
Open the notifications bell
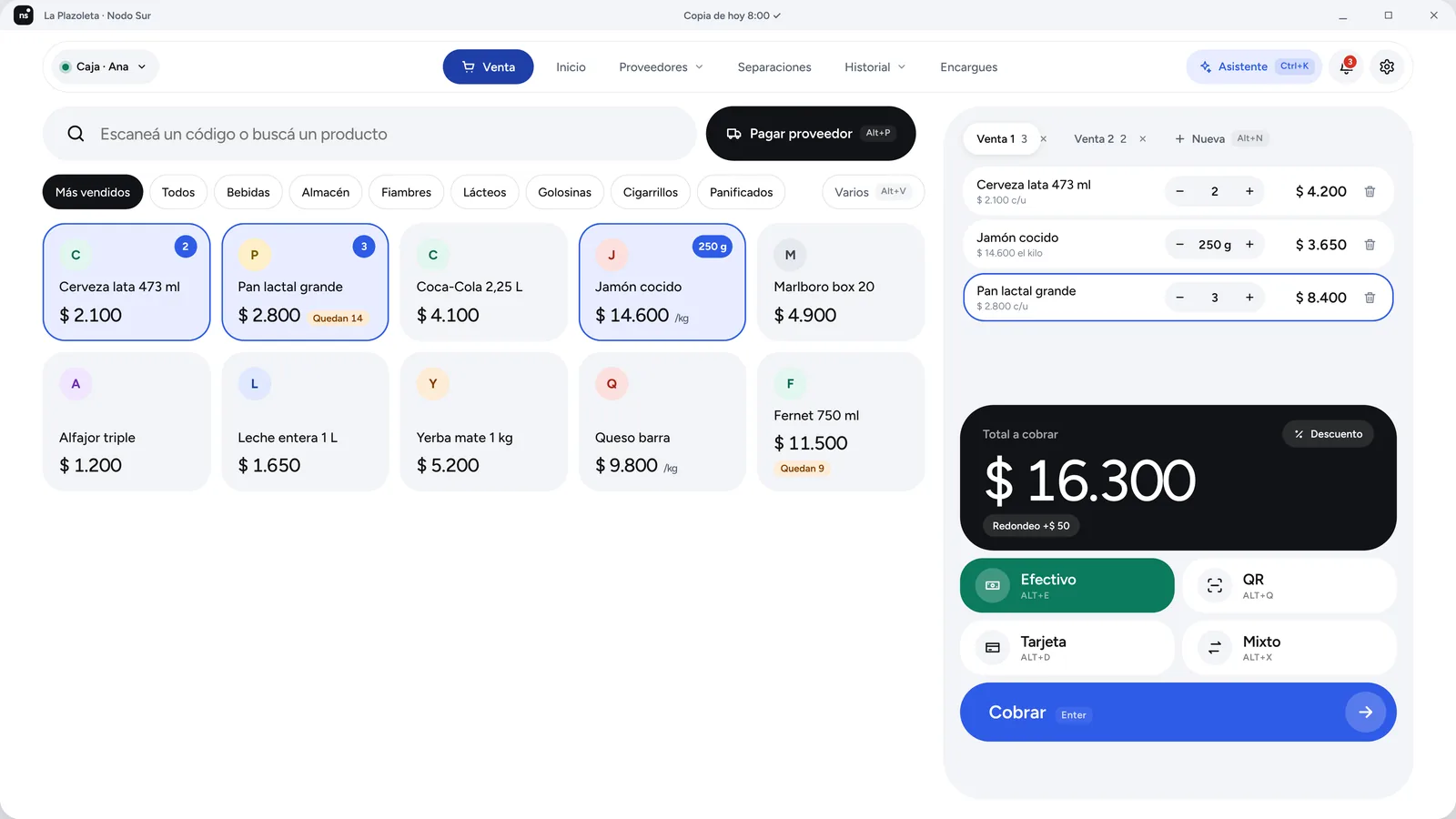(x=1346, y=66)
